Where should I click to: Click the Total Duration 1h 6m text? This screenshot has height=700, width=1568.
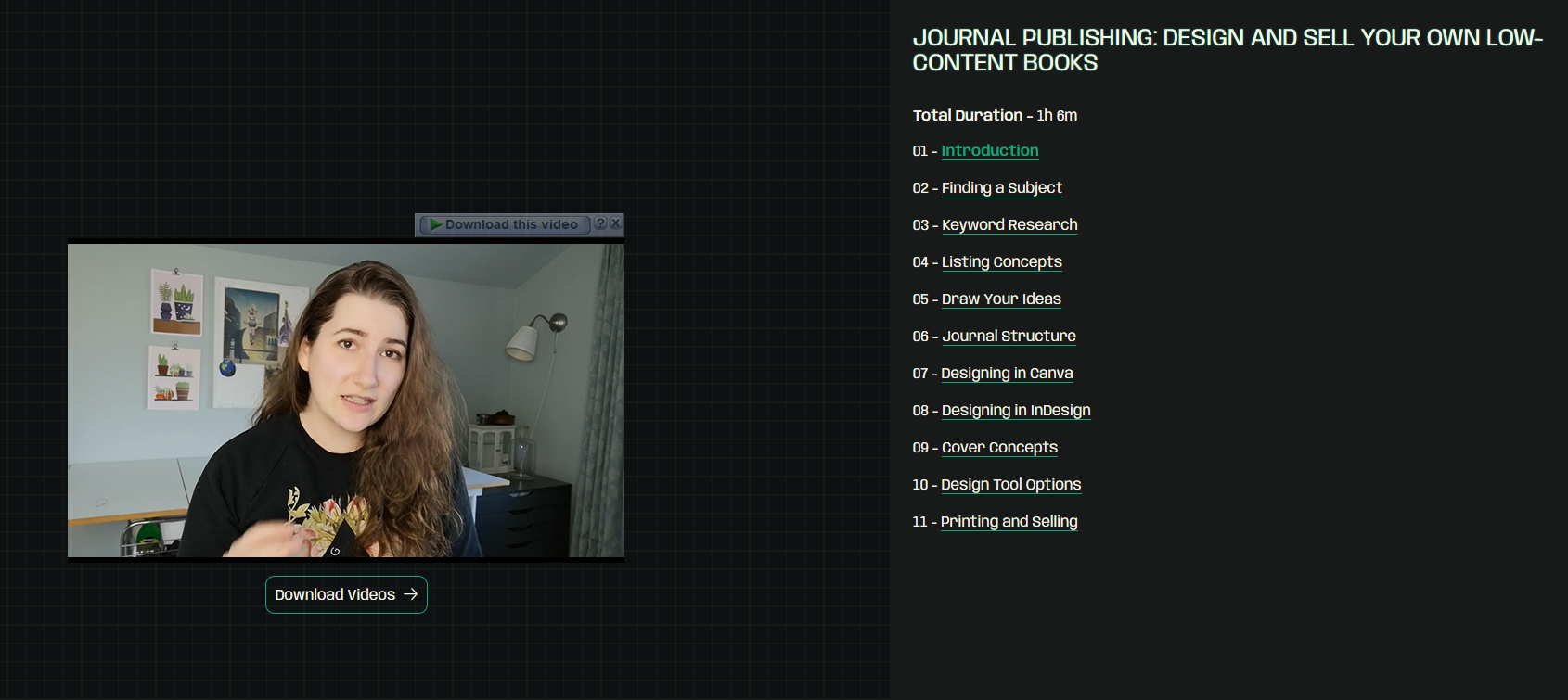(x=995, y=115)
